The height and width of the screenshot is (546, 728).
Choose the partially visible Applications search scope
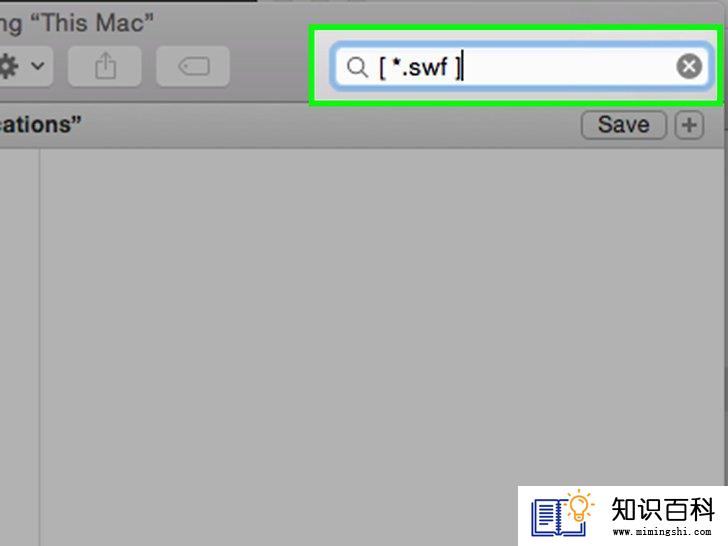40,124
